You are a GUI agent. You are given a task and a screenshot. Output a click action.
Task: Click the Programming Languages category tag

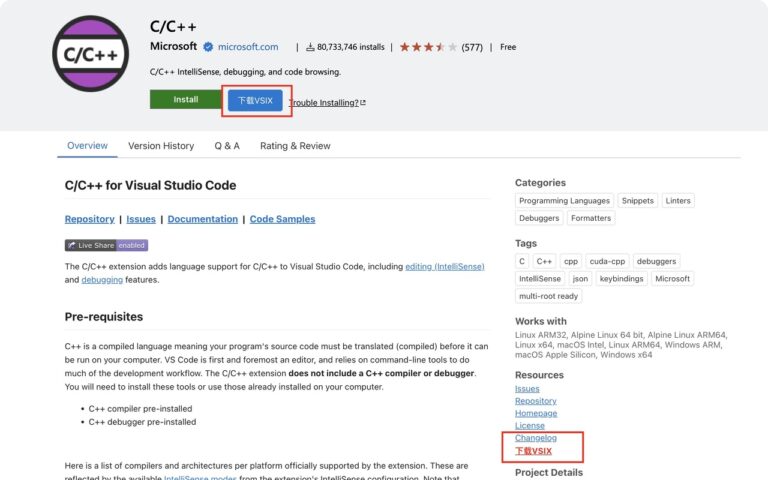(563, 201)
